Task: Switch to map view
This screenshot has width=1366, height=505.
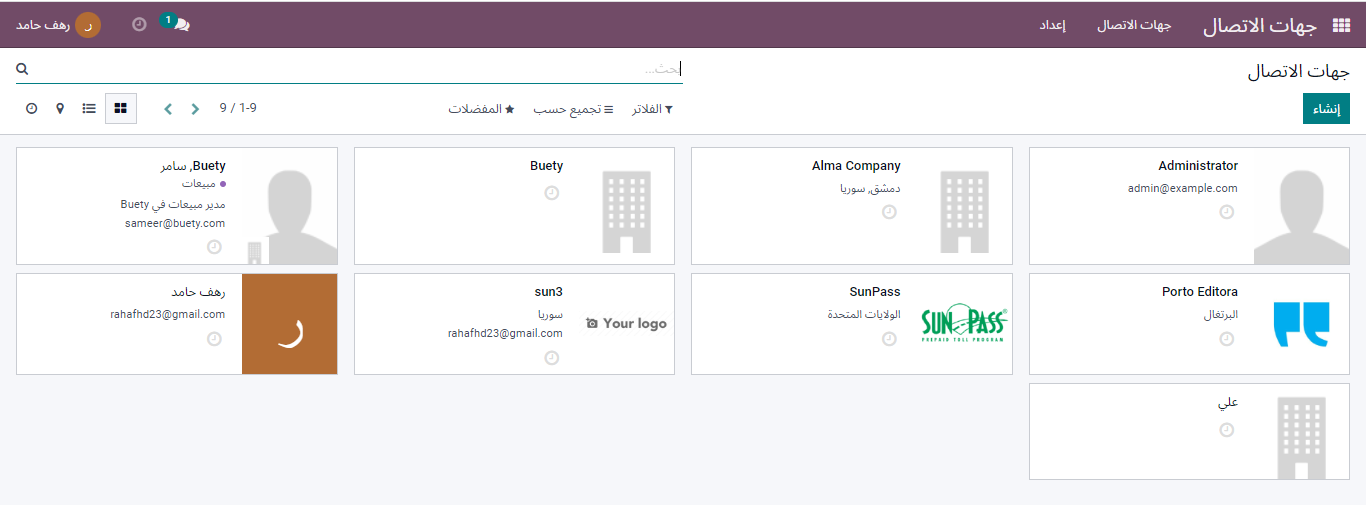Action: [x=60, y=108]
